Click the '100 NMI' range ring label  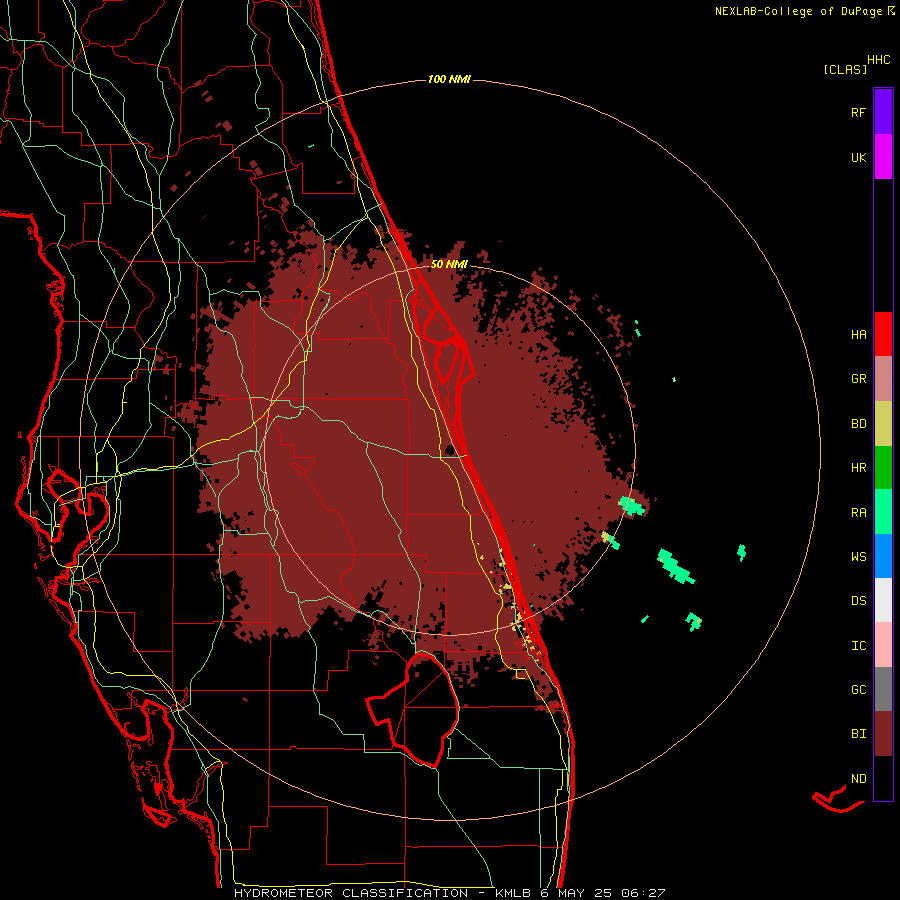click(449, 79)
